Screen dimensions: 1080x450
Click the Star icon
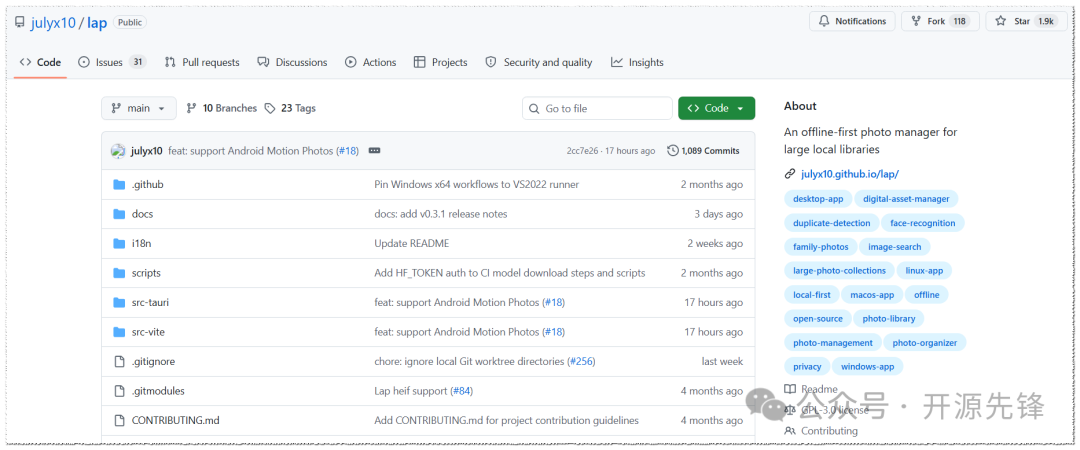click(1001, 21)
